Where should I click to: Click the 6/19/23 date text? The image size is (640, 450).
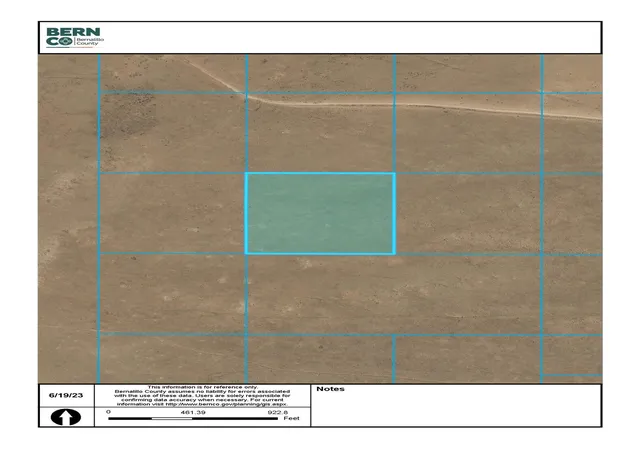tap(66, 395)
